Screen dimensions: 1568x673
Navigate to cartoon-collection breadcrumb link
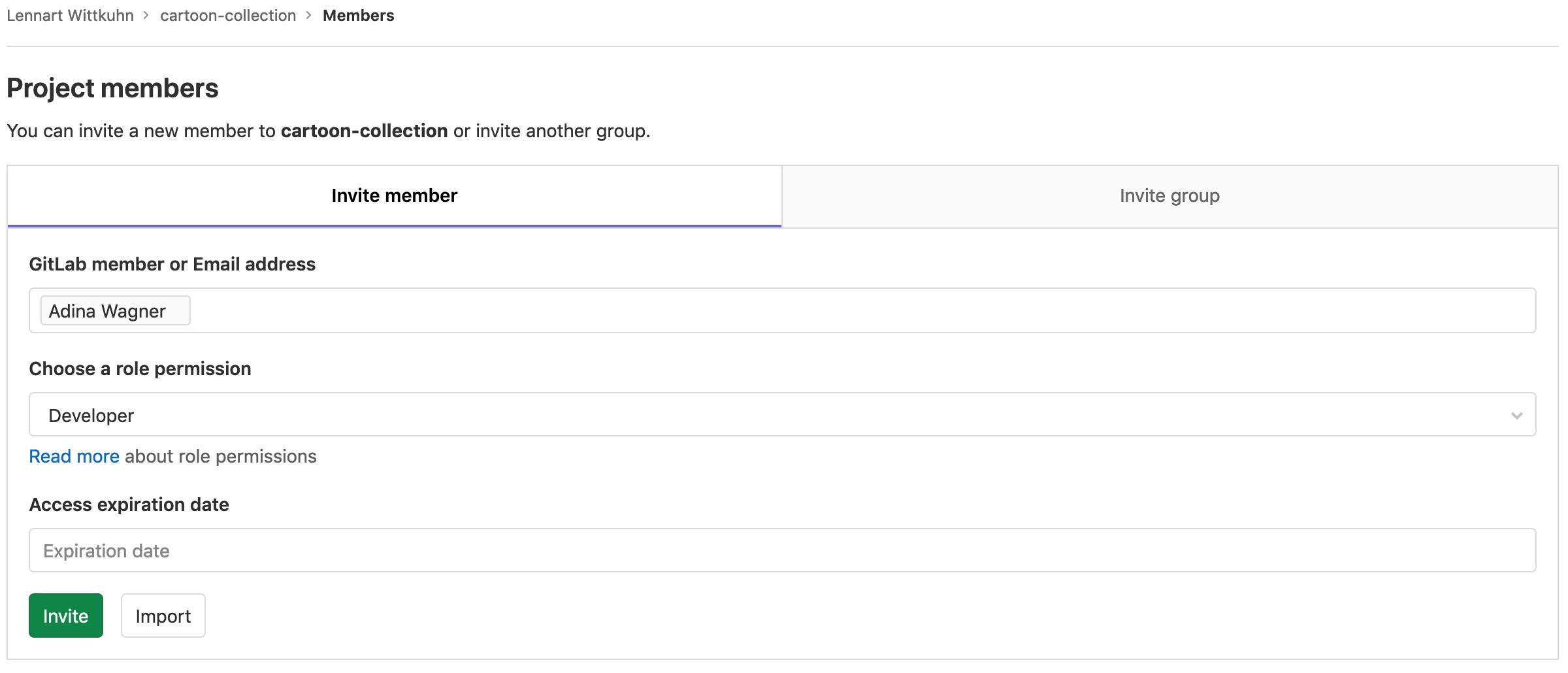pos(227,16)
